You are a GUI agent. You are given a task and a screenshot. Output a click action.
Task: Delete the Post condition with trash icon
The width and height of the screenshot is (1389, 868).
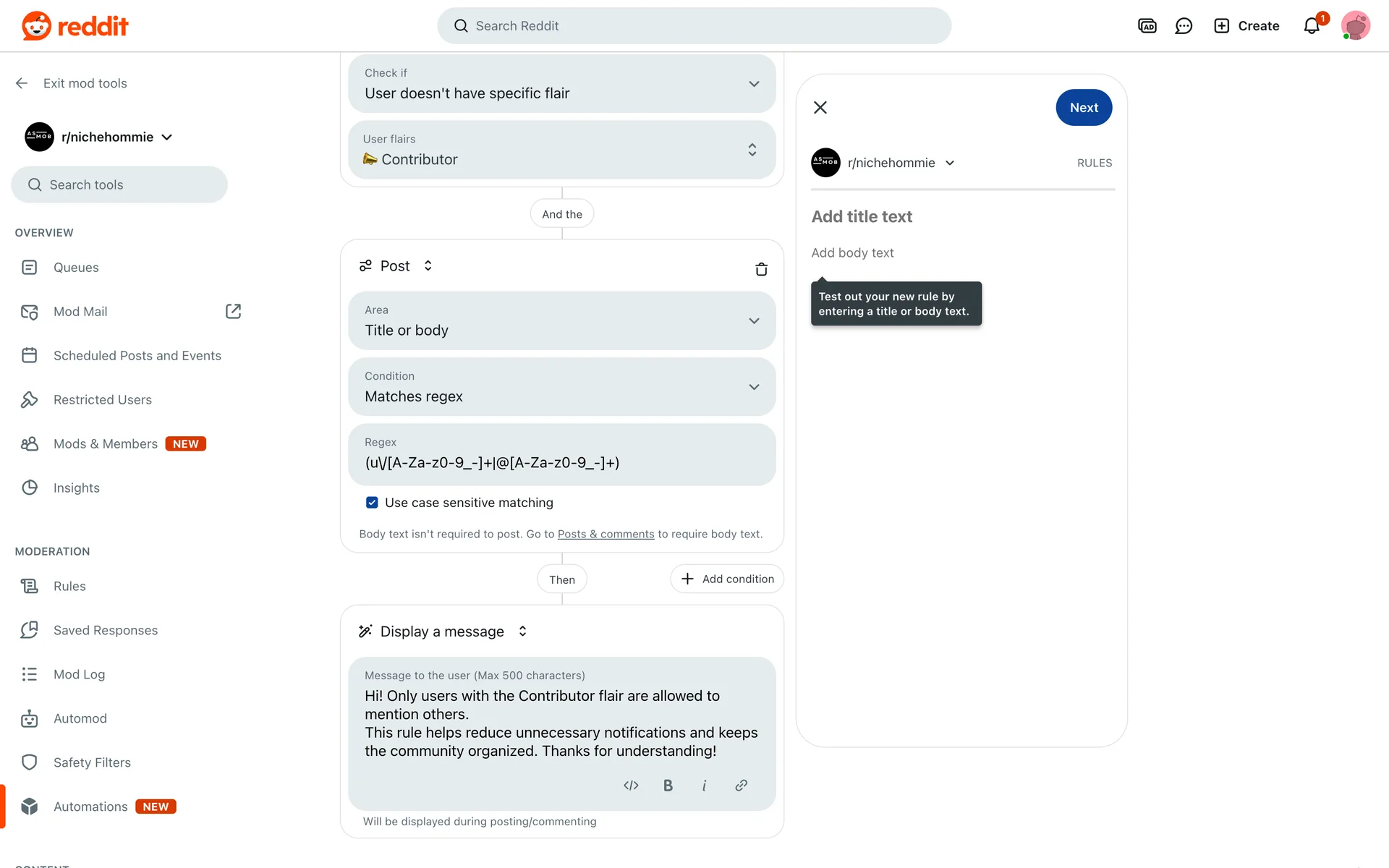click(761, 269)
